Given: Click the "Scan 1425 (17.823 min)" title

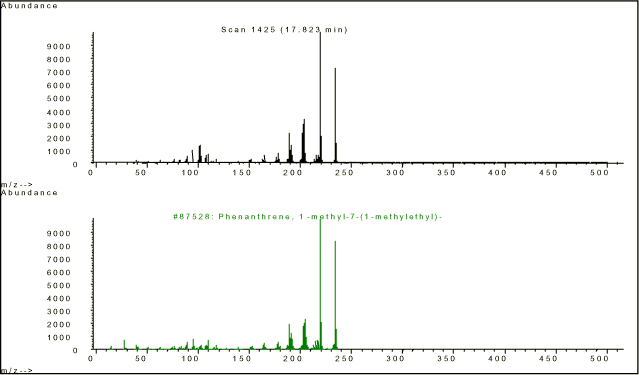Looking at the screenshot, I should pos(284,30).
